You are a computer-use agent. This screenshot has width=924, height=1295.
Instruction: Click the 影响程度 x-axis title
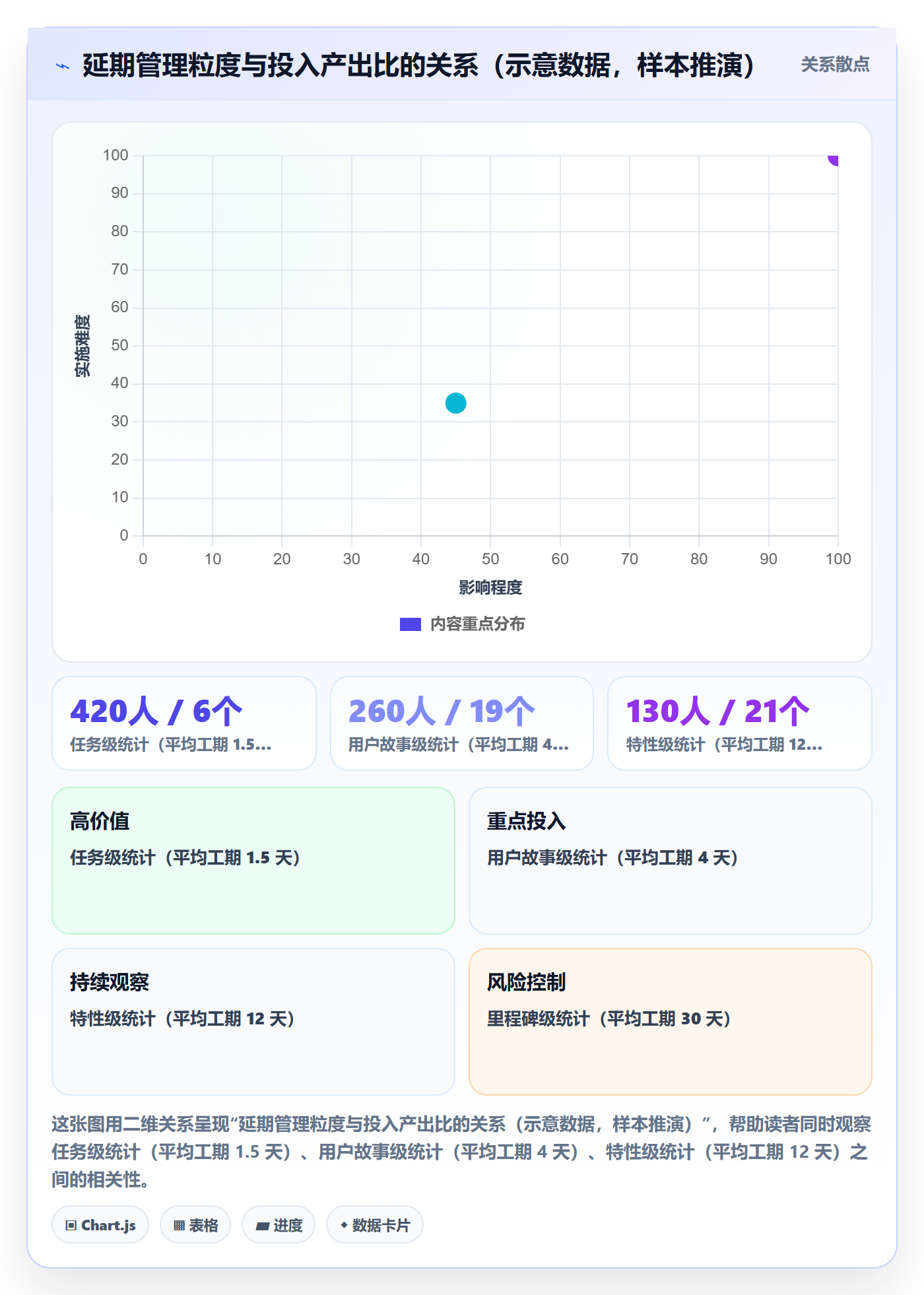[x=490, y=587]
